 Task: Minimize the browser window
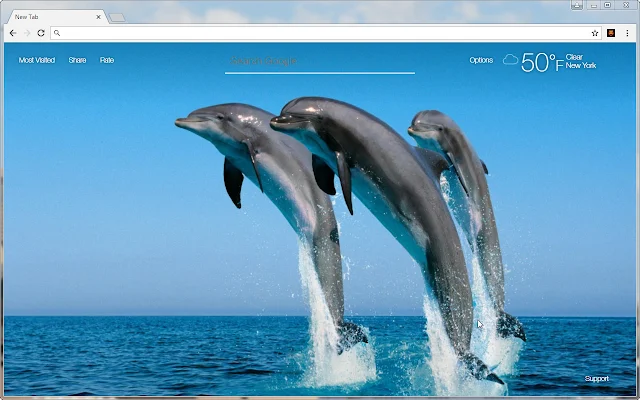(x=593, y=5)
